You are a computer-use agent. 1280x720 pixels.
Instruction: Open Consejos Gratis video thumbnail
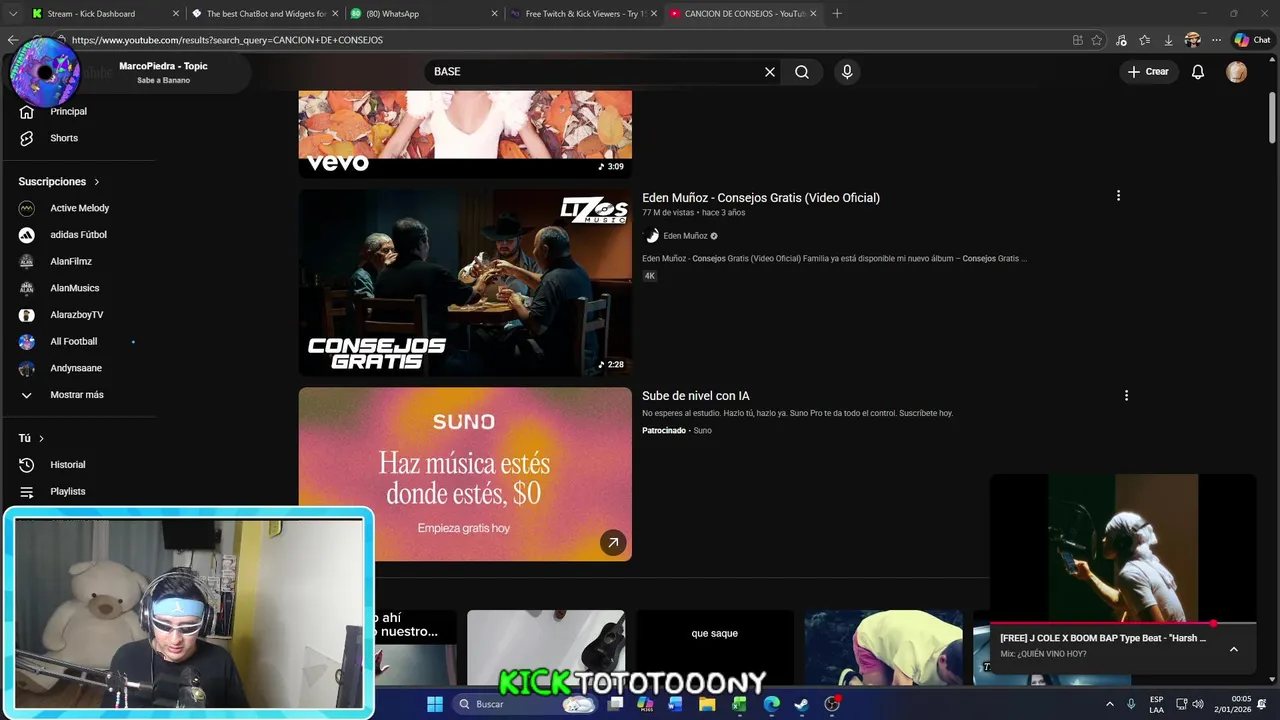tap(465, 283)
